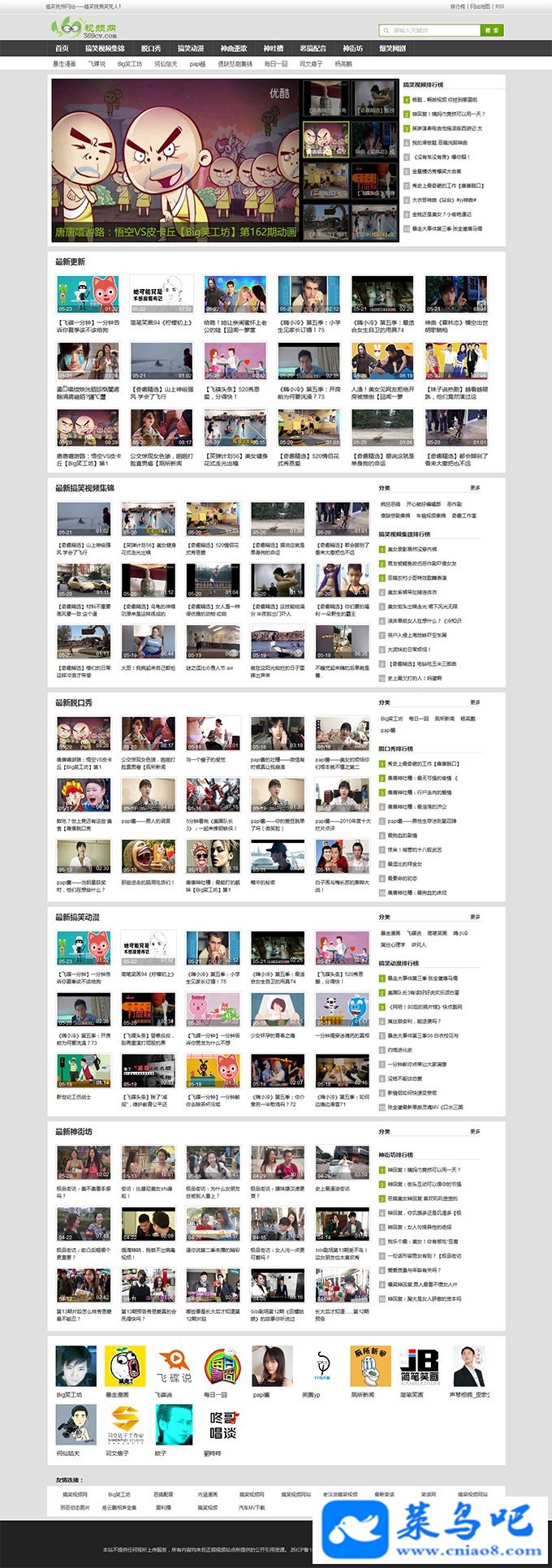
Task: Click the green 搜索 search button
Action: [x=492, y=30]
